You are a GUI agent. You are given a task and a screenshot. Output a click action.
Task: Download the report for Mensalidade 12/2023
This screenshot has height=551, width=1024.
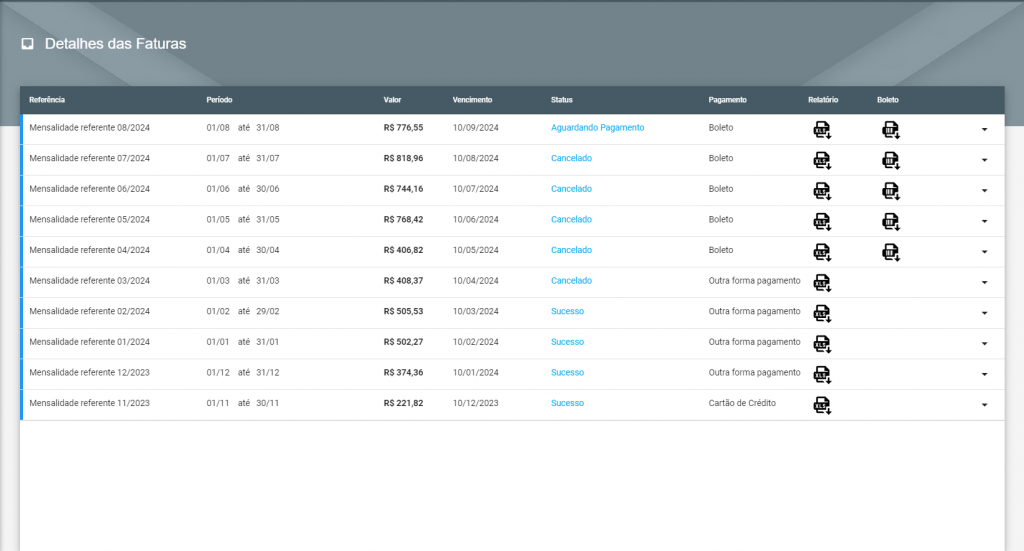click(x=822, y=375)
